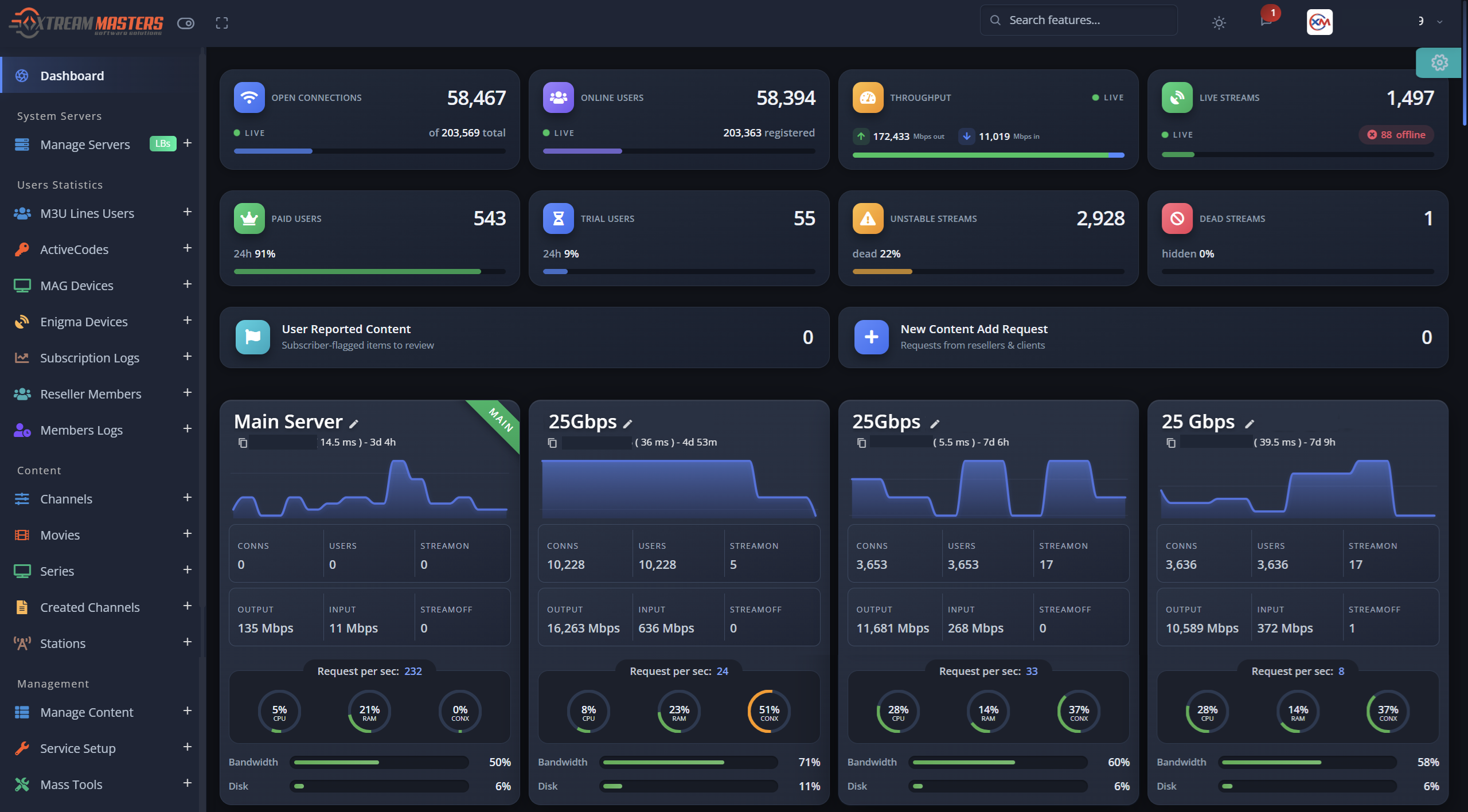Expand Subscription Logs submenu plus
Viewport: 1468px width, 812px height.
[188, 357]
